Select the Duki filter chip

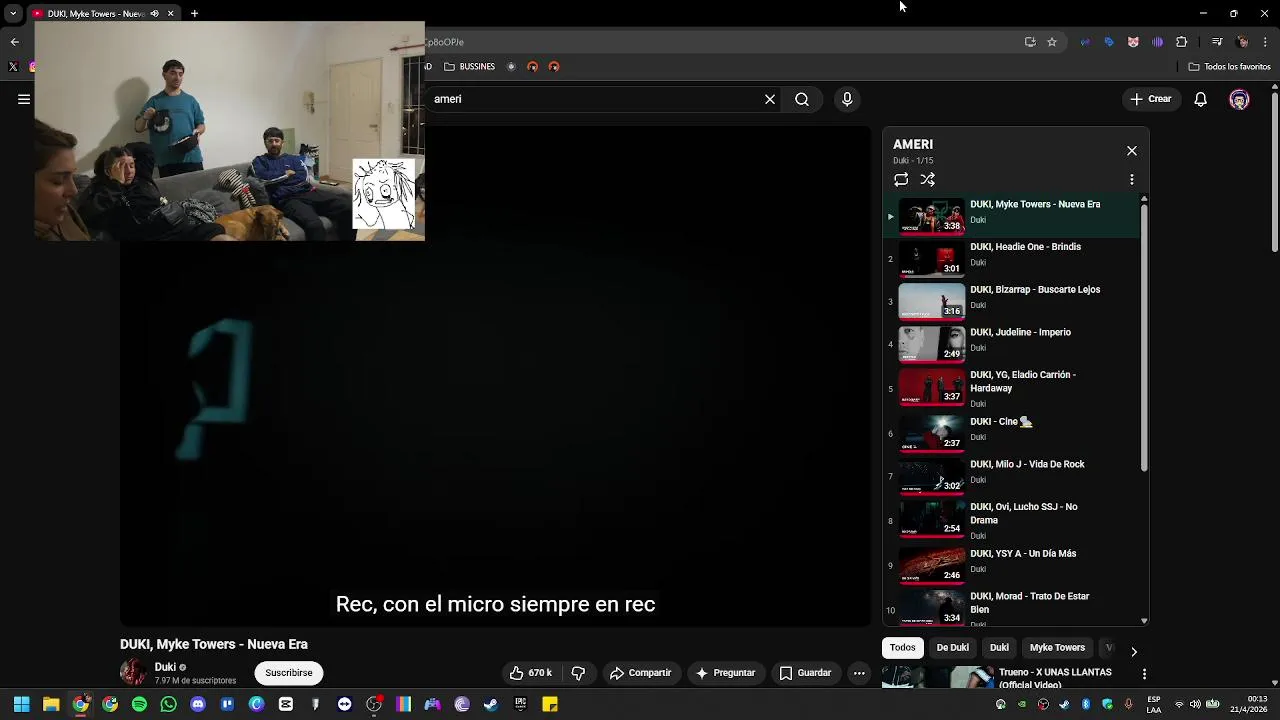pos(999,648)
